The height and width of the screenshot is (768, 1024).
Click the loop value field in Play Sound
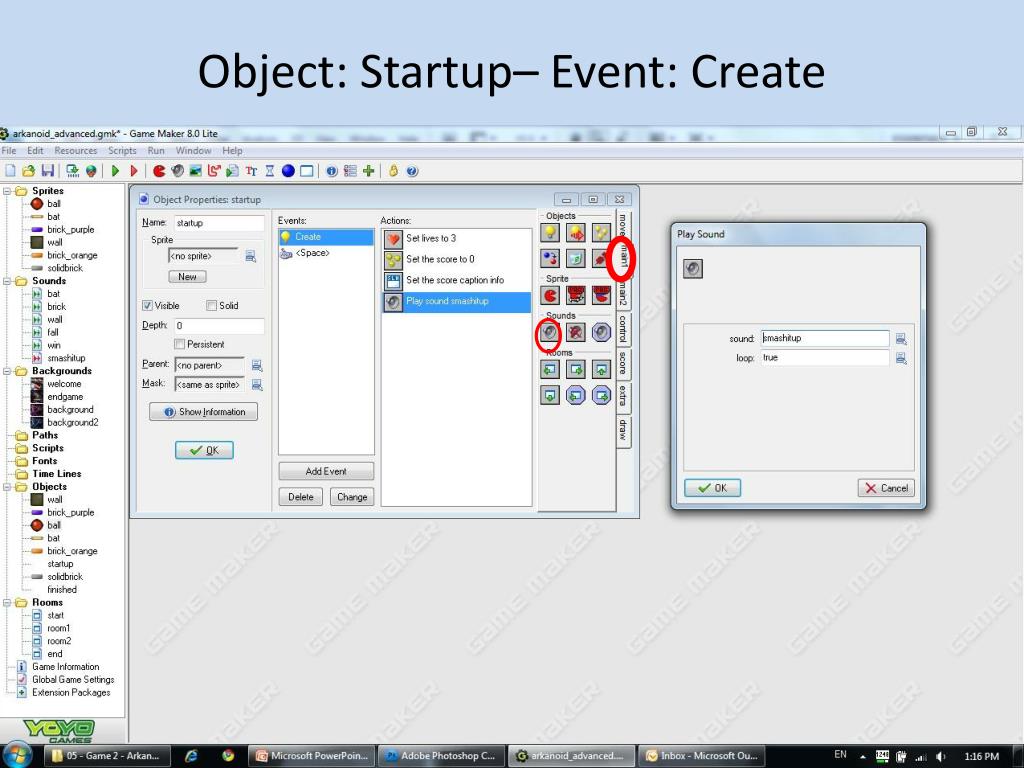[825, 358]
